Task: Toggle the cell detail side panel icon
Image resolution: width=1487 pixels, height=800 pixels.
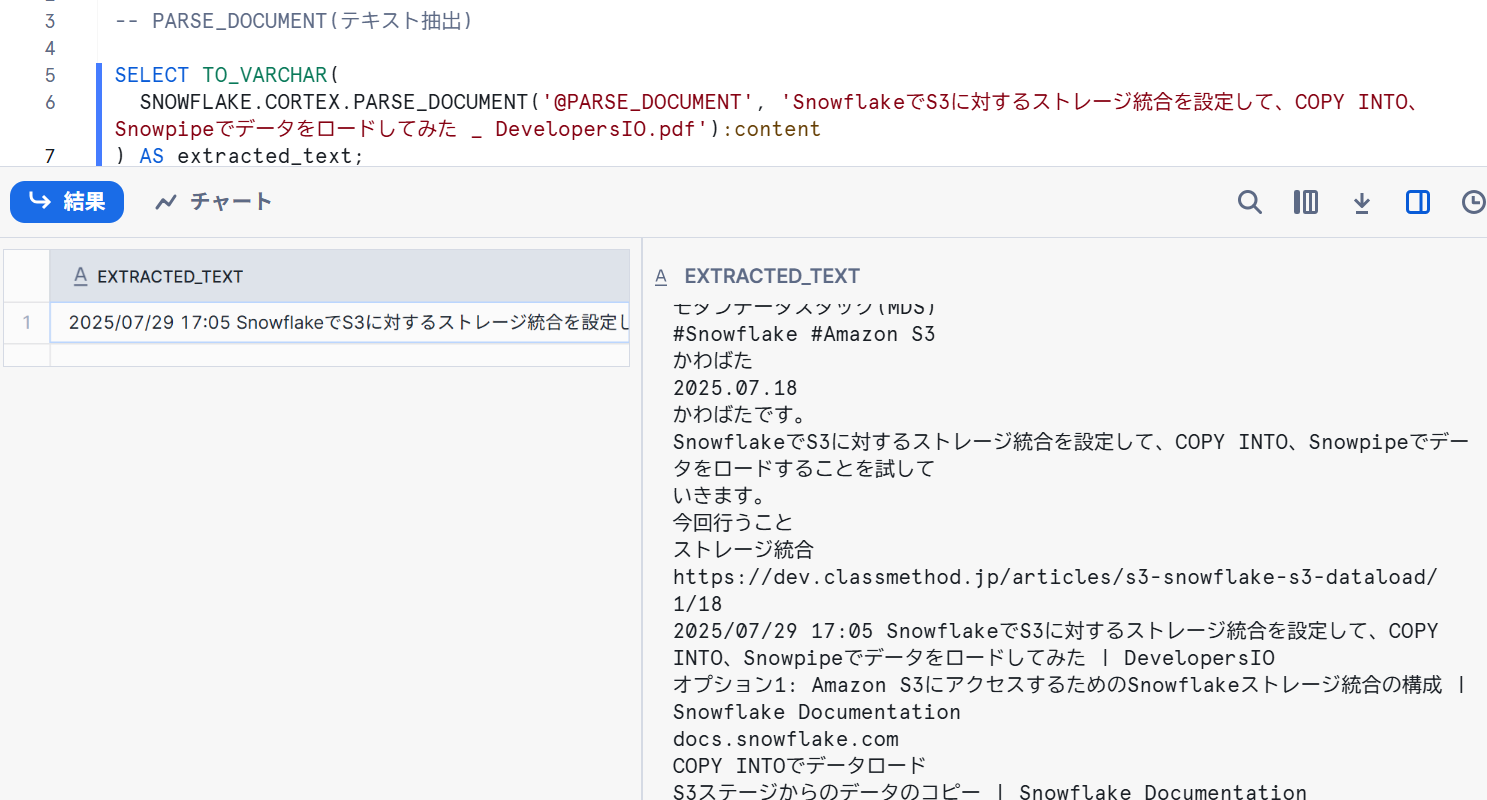Action: click(x=1418, y=202)
